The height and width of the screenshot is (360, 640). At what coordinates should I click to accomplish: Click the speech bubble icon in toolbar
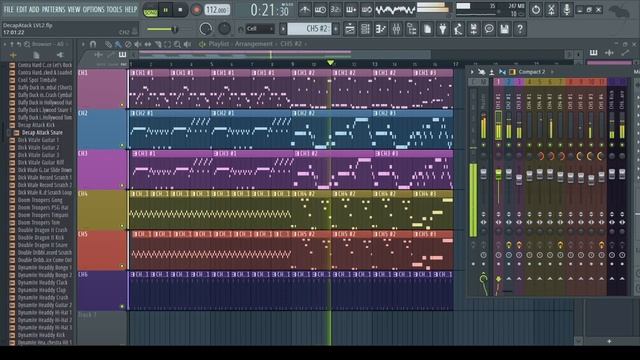click(x=489, y=29)
